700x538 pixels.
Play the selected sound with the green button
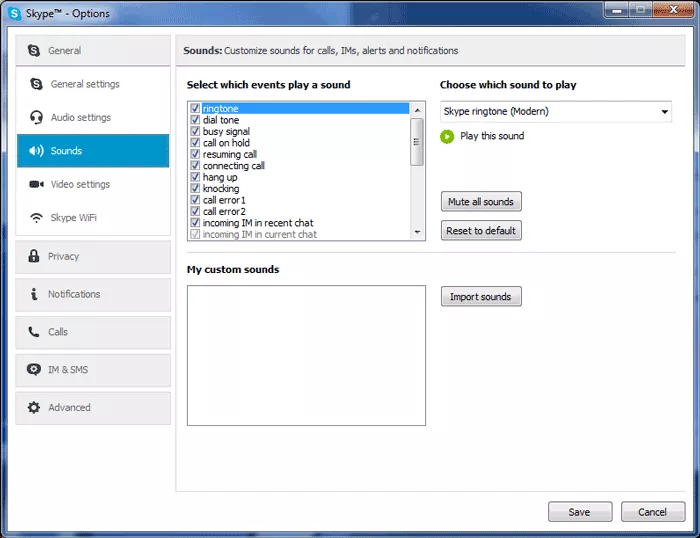coord(447,137)
